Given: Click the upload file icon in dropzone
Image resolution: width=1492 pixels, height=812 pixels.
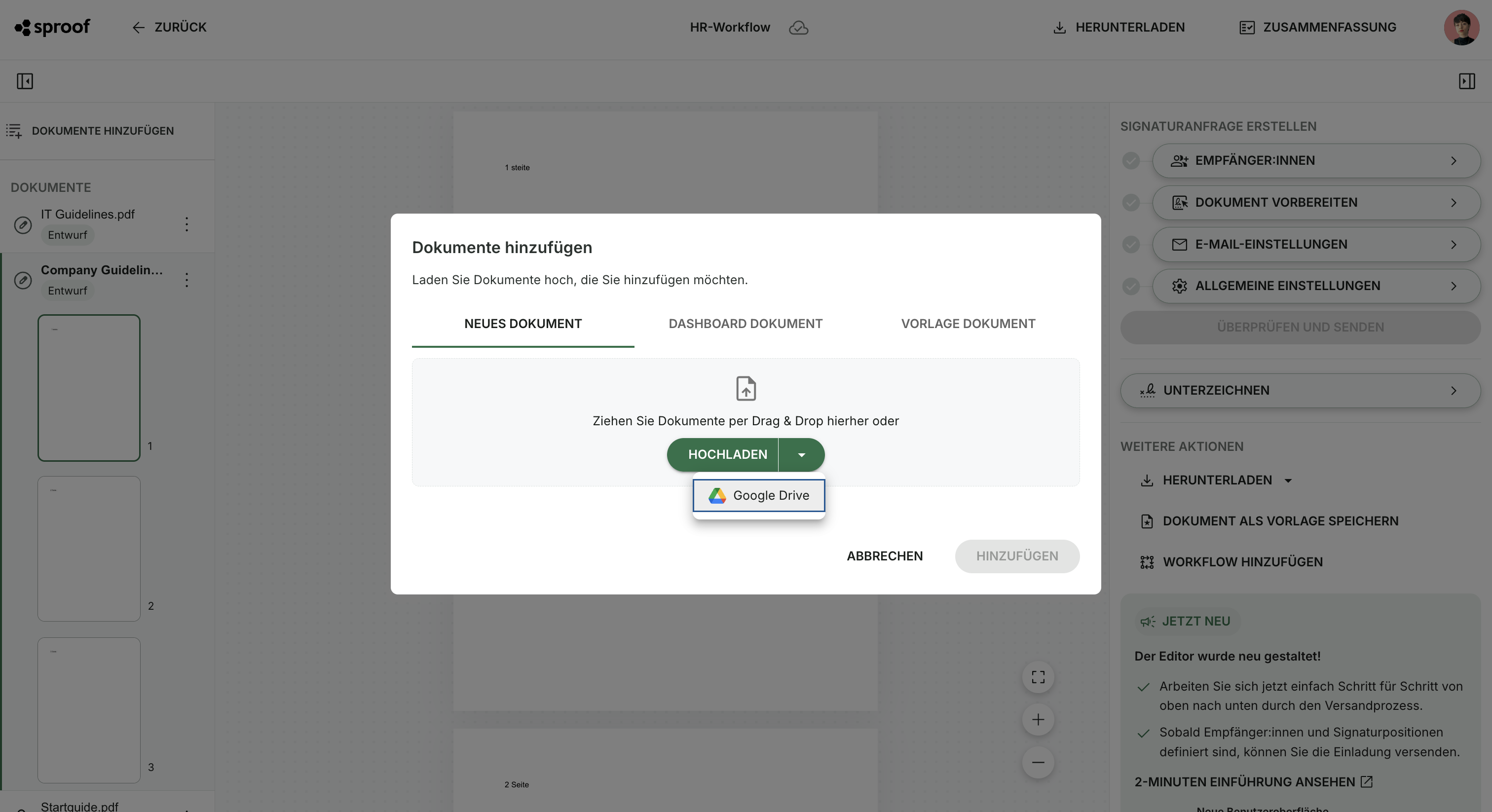Looking at the screenshot, I should 746,388.
